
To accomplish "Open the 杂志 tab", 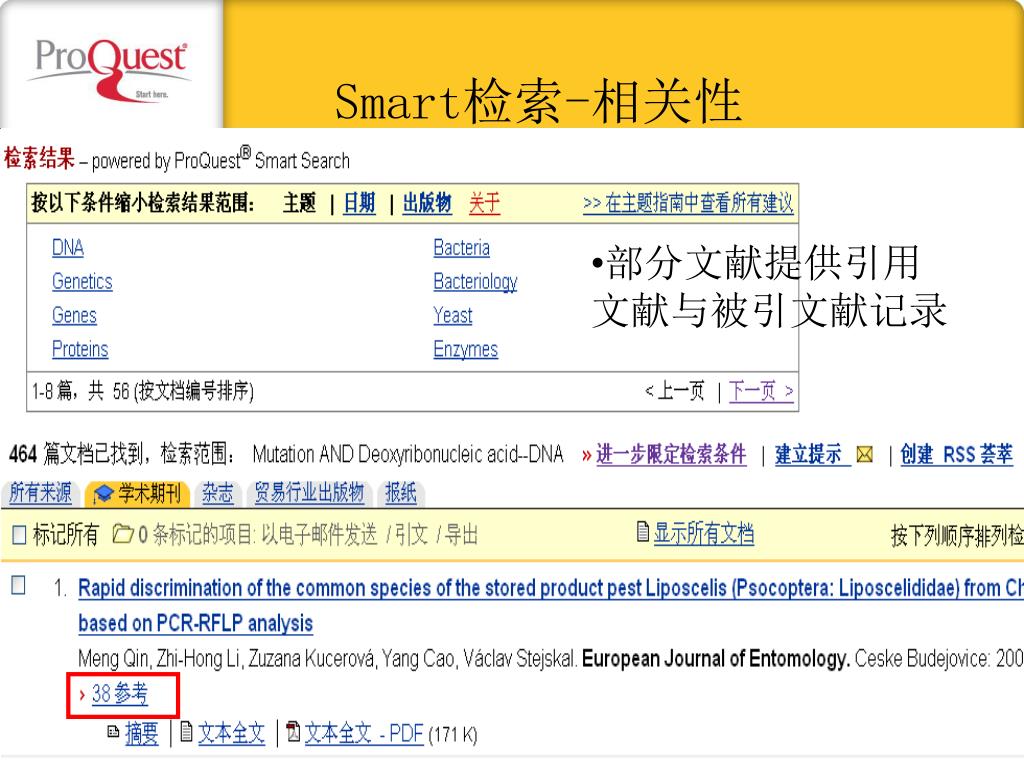I will [217, 493].
